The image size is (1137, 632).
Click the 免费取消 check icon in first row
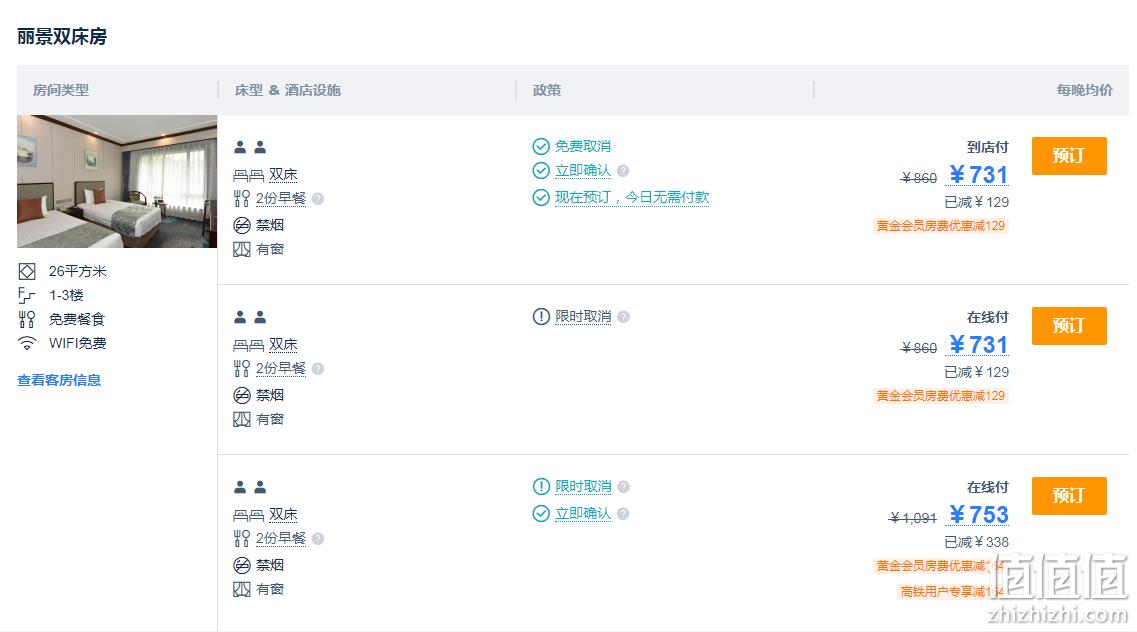click(x=541, y=146)
